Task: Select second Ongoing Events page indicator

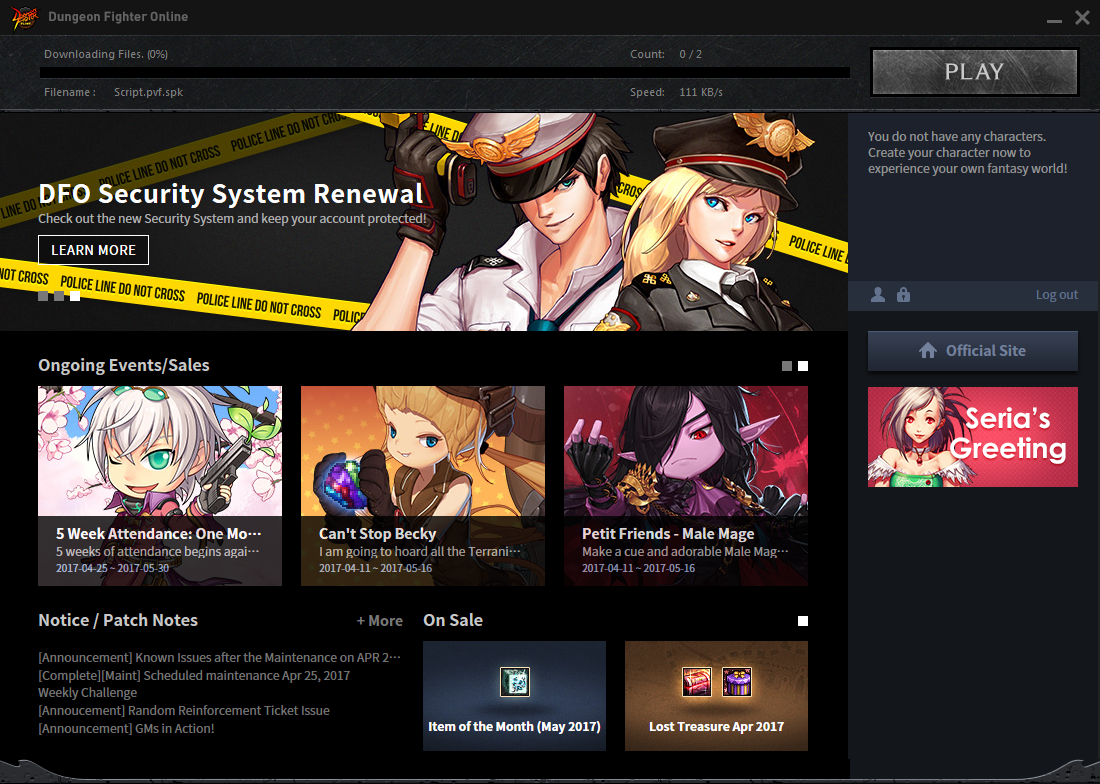Action: (803, 366)
